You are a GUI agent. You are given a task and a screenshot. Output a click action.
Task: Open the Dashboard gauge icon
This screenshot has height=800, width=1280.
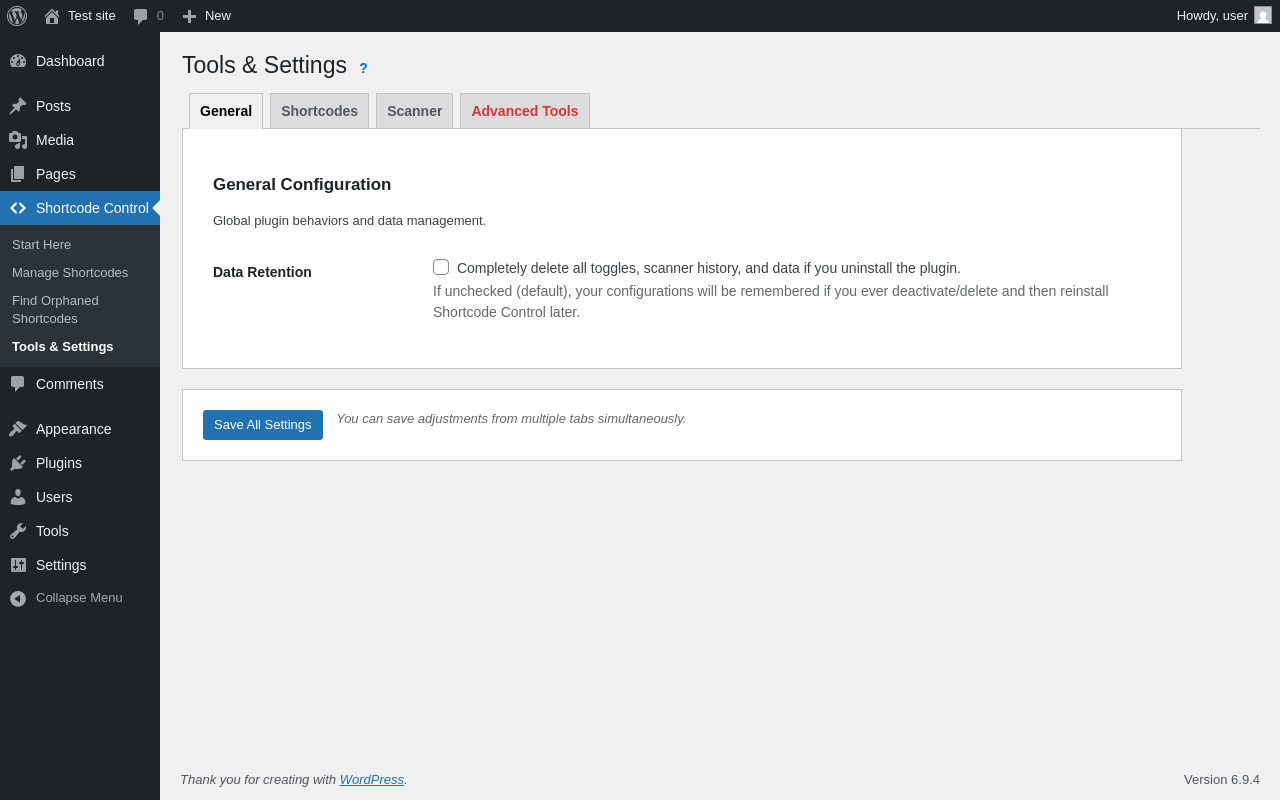pos(18,61)
